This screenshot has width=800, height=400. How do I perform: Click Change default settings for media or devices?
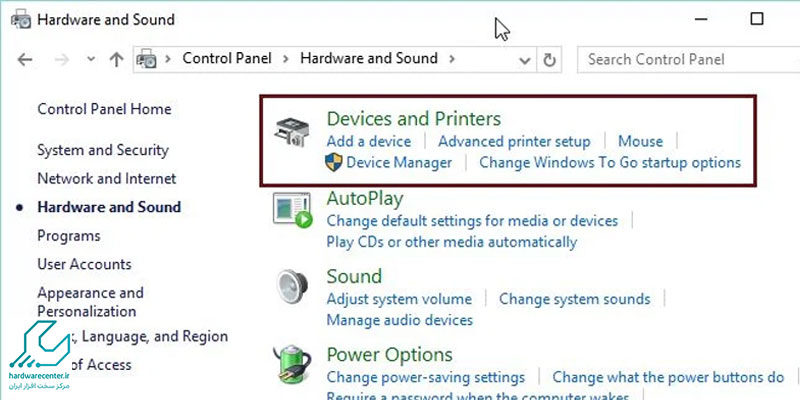coord(472,221)
